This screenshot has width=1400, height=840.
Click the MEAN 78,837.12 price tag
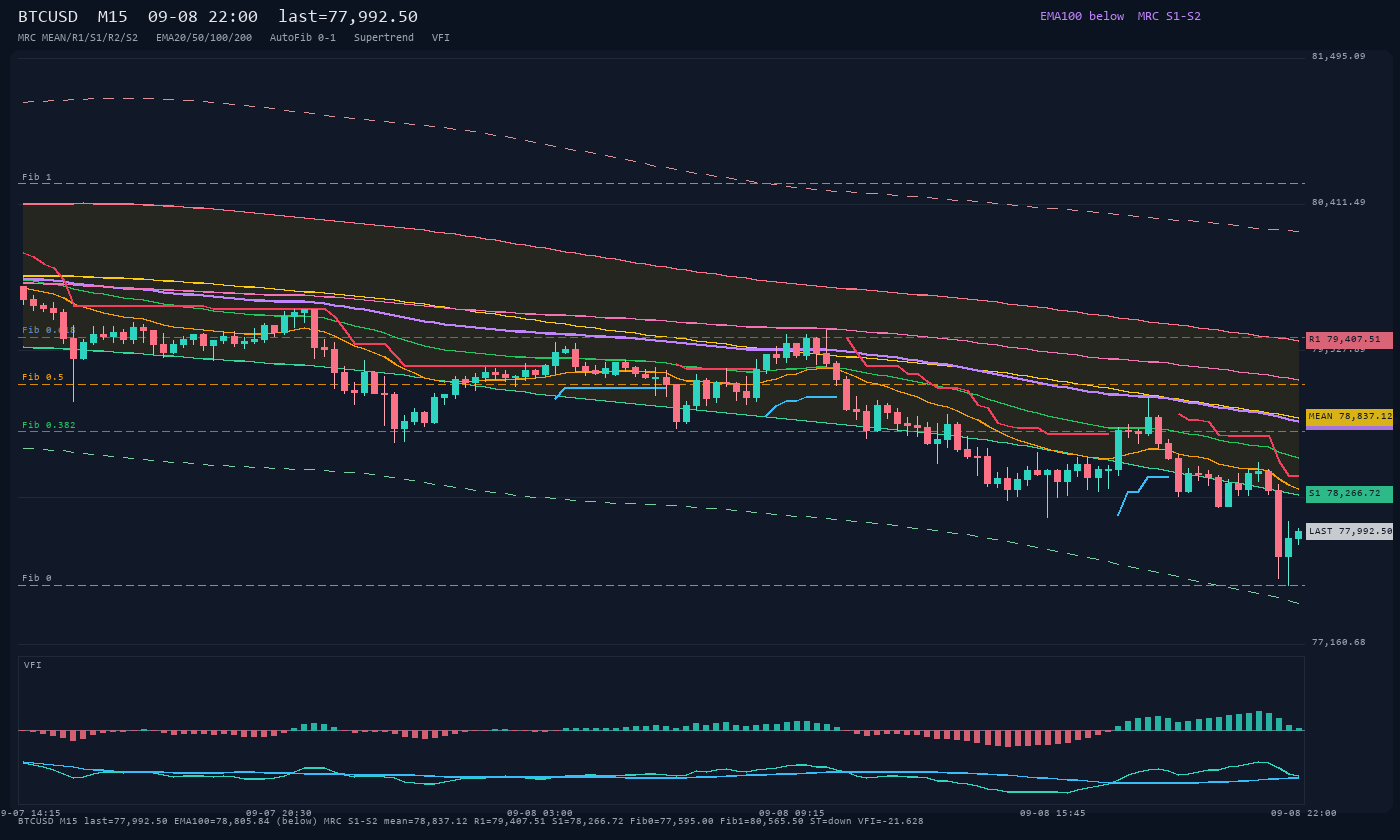(1349, 417)
